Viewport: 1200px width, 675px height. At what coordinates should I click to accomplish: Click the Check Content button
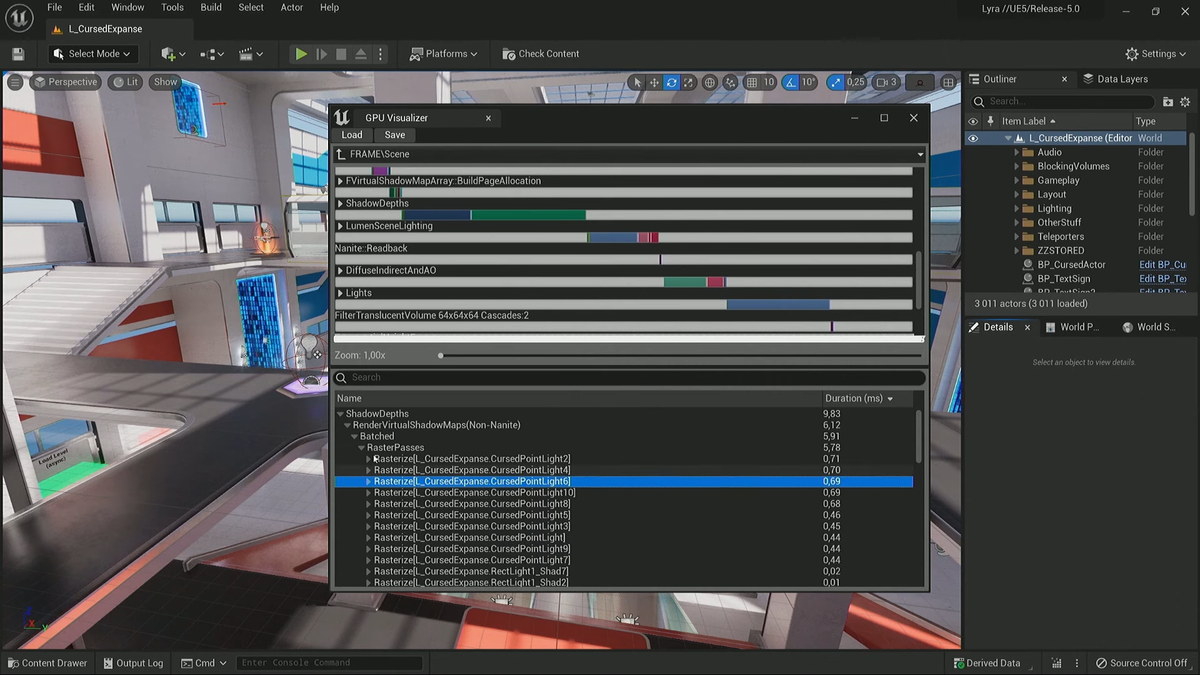[541, 54]
